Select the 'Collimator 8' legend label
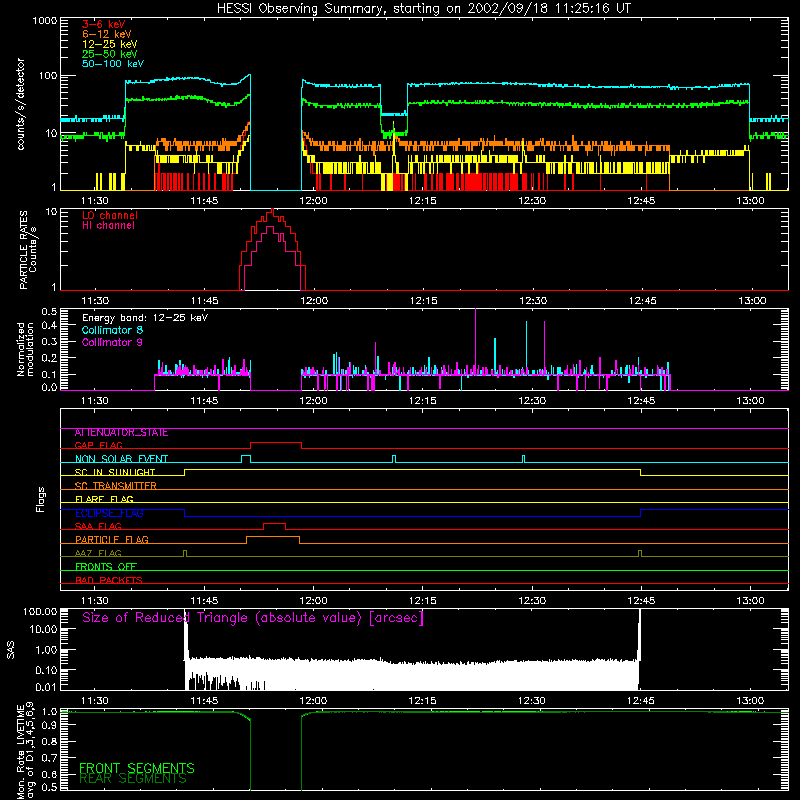This screenshot has width=800, height=800. click(x=112, y=330)
